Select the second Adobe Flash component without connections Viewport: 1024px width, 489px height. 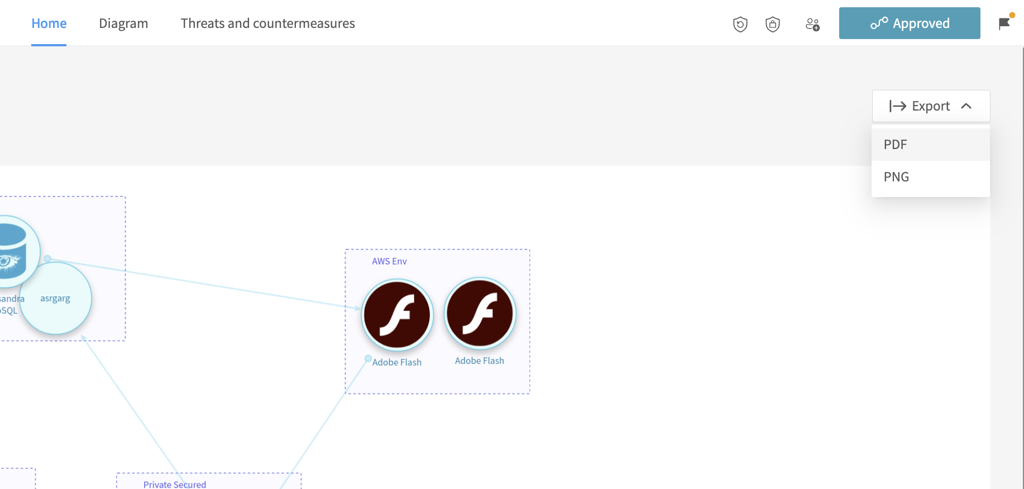click(x=480, y=314)
